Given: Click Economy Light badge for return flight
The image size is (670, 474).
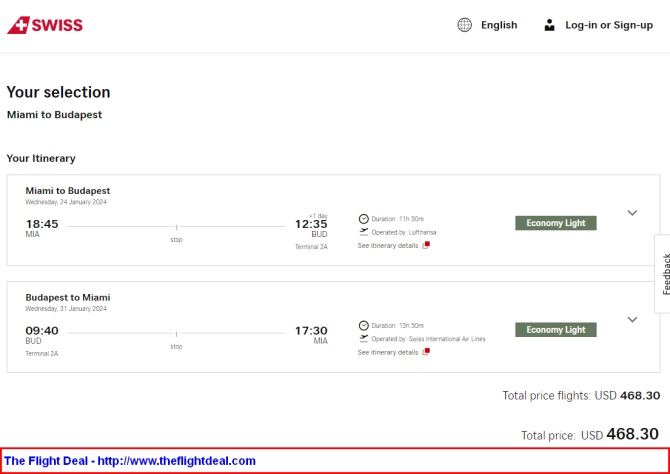Looking at the screenshot, I should pyautogui.click(x=555, y=330).
